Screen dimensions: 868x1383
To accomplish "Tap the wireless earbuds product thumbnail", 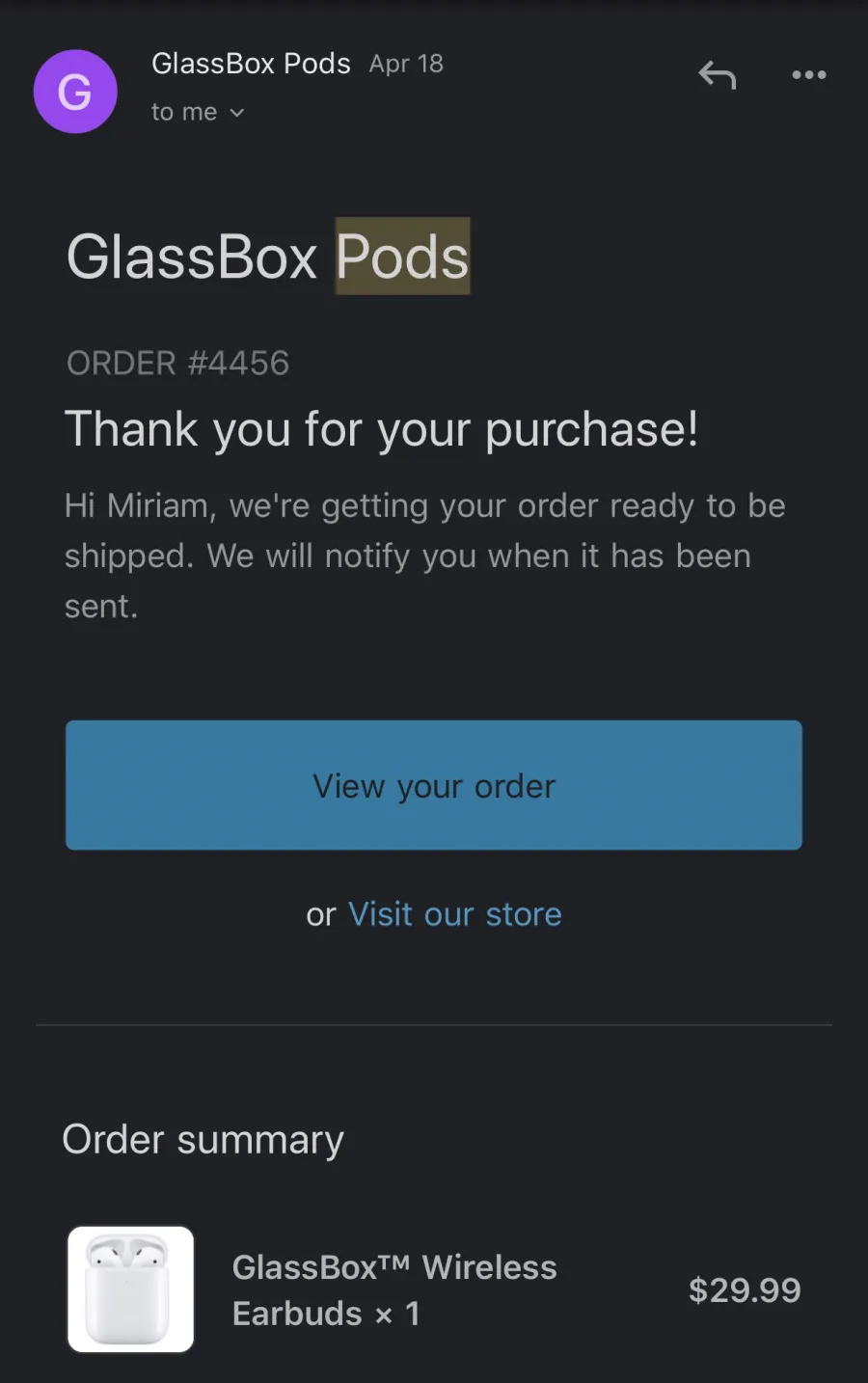I will [x=130, y=1289].
